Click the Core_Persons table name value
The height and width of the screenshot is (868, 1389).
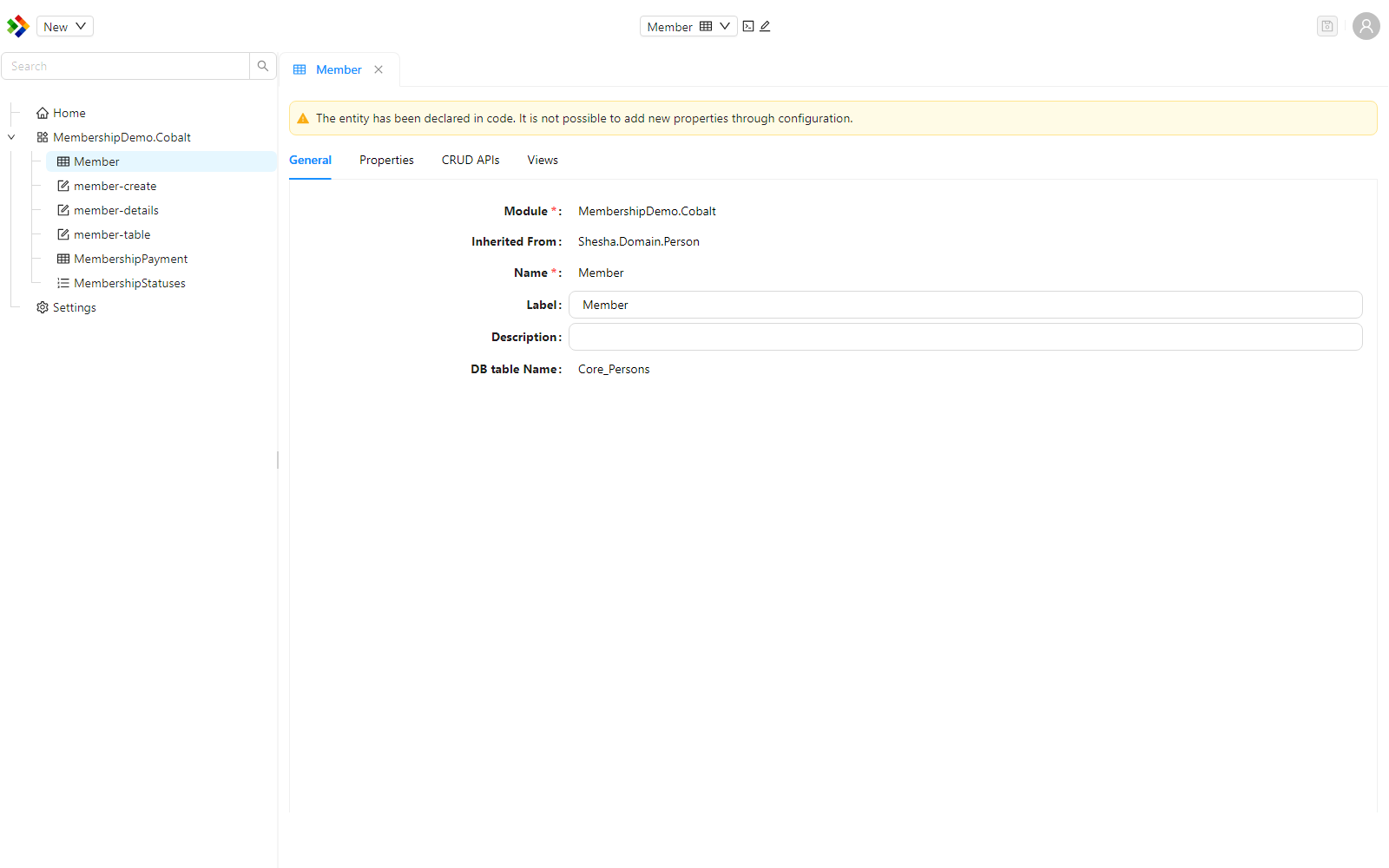(x=614, y=369)
